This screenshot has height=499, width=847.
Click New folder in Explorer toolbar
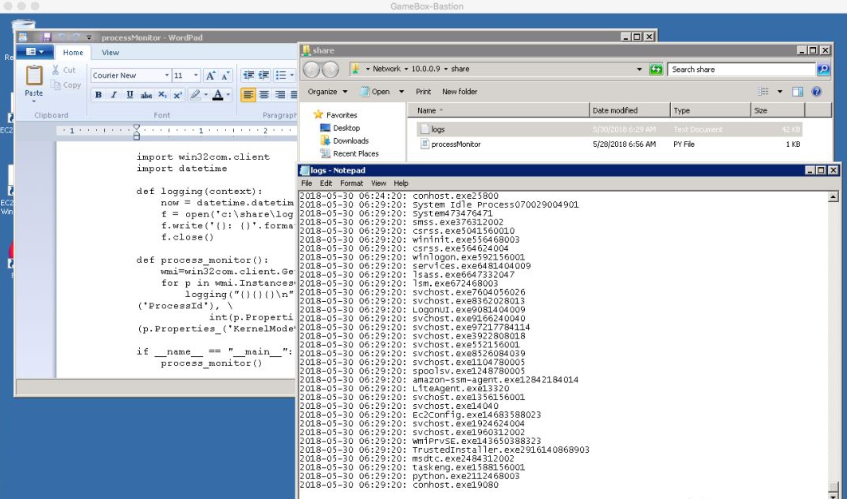pos(460,92)
